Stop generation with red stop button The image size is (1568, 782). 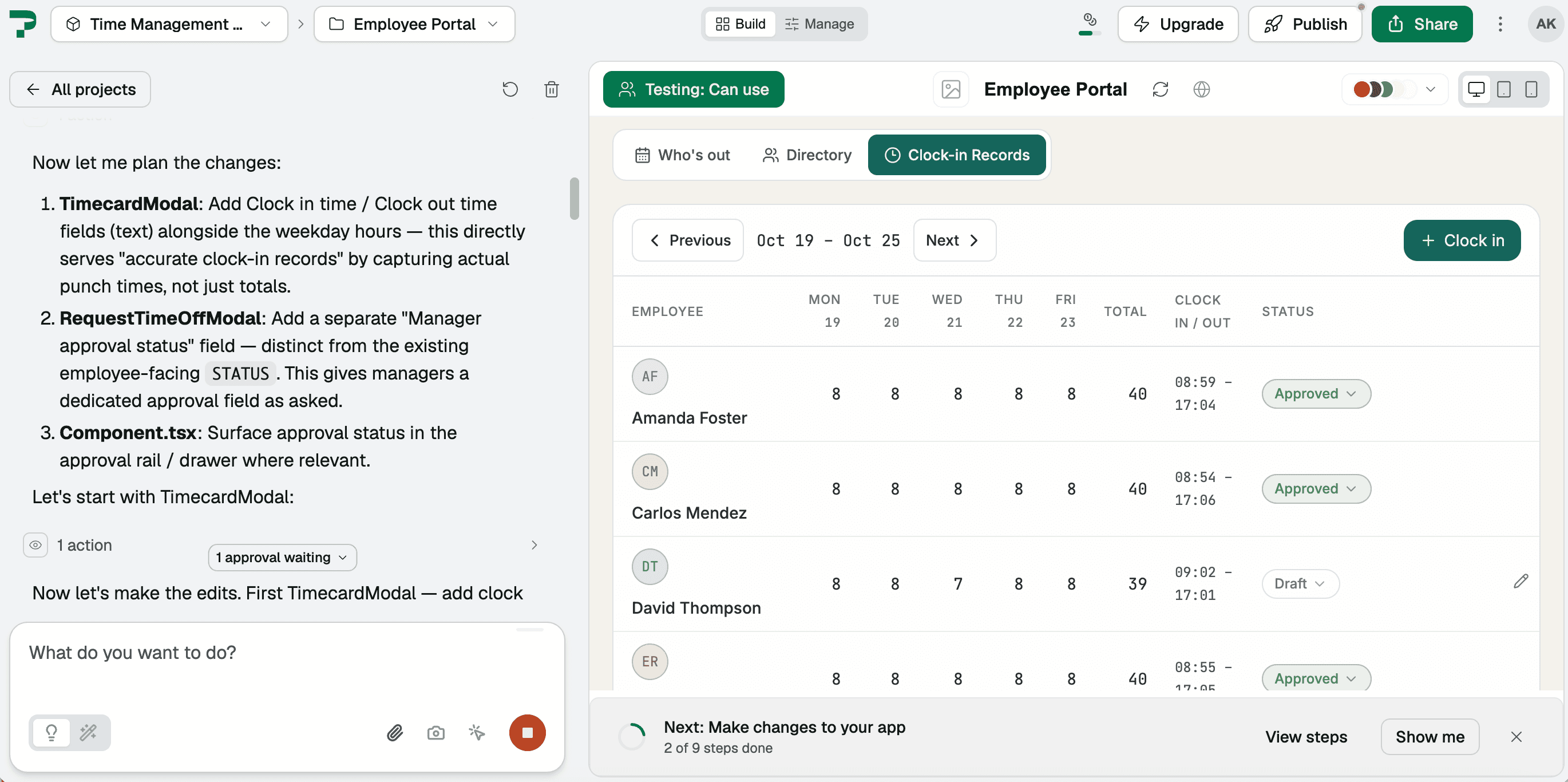(527, 732)
